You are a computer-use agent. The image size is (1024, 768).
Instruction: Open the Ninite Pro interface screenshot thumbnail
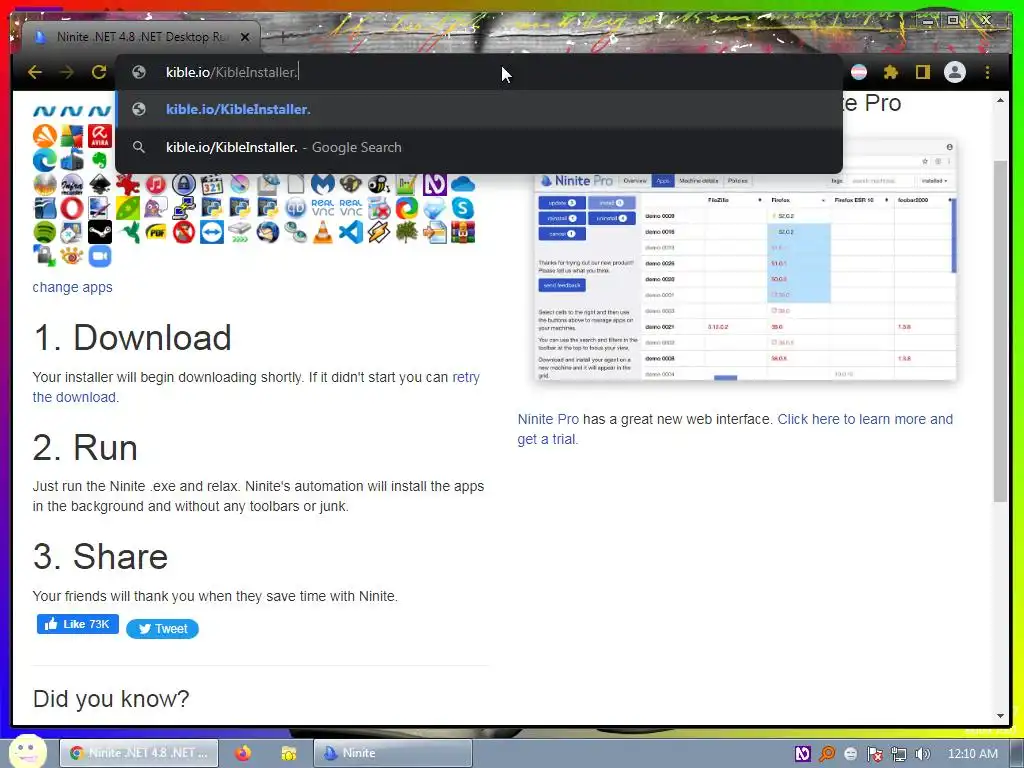[x=745, y=258]
